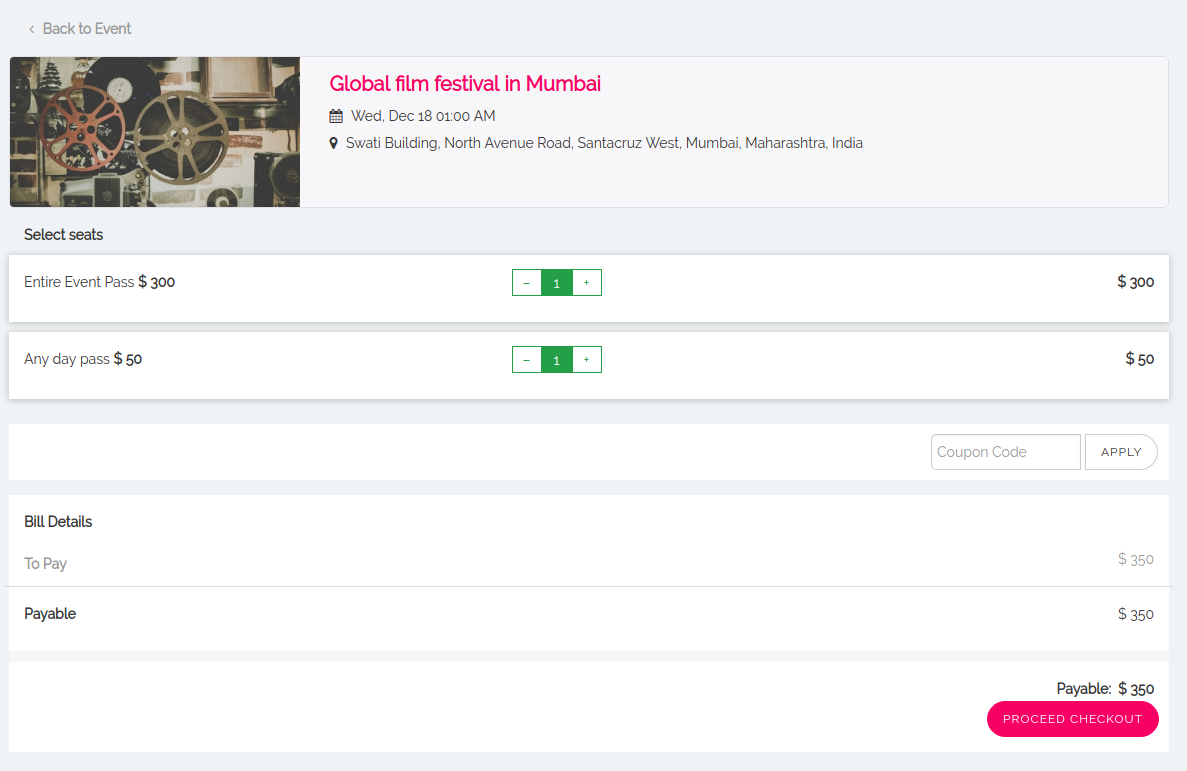Viewport: 1187px width, 771px height.
Task: Open the film reel event thumbnail
Action: pos(155,132)
